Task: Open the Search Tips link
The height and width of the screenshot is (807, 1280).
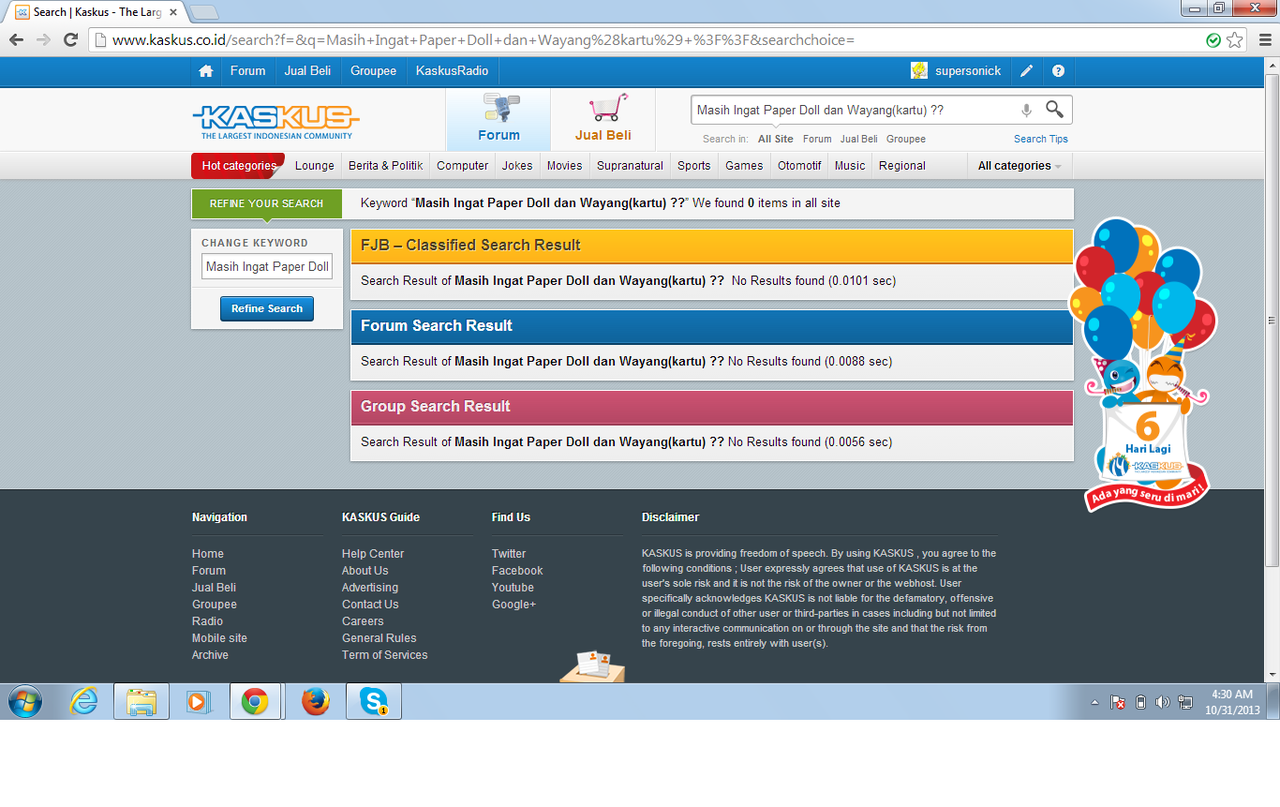Action: tap(1041, 139)
